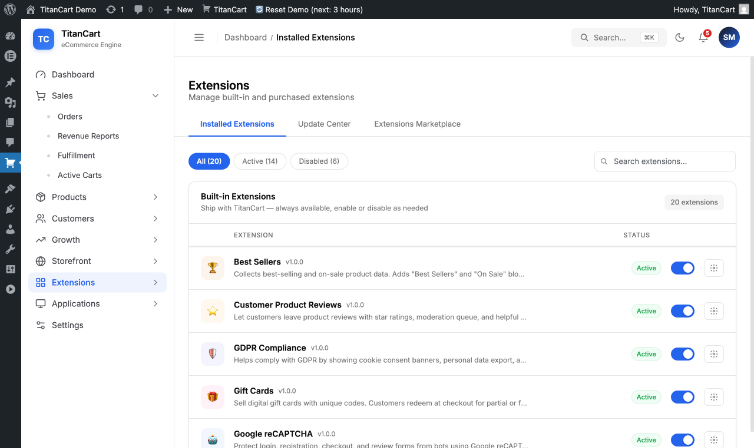Click Reset Demo in admin bar

tap(309, 10)
